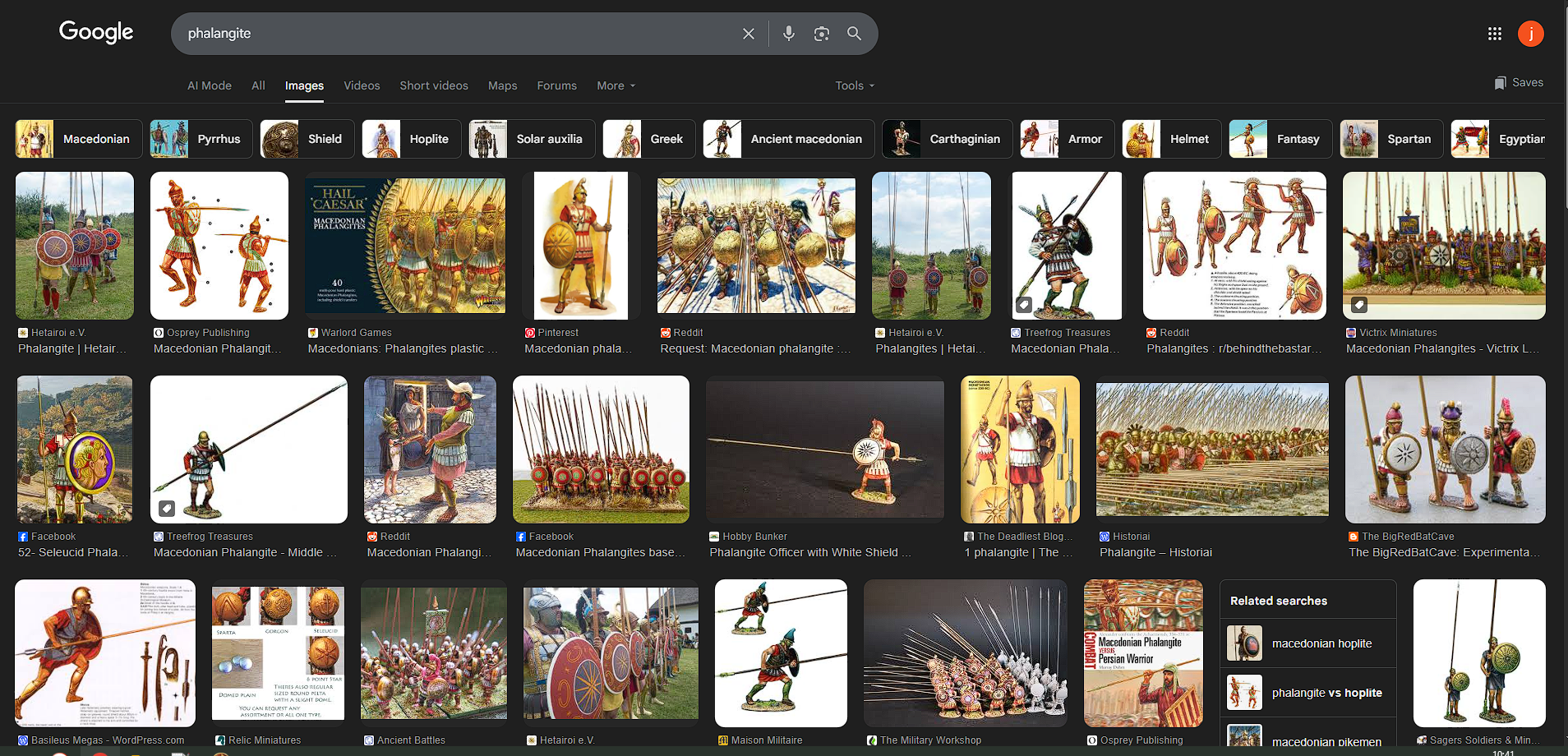Go to the Google home logo
Image resolution: width=1568 pixels, height=756 pixels.
[96, 32]
